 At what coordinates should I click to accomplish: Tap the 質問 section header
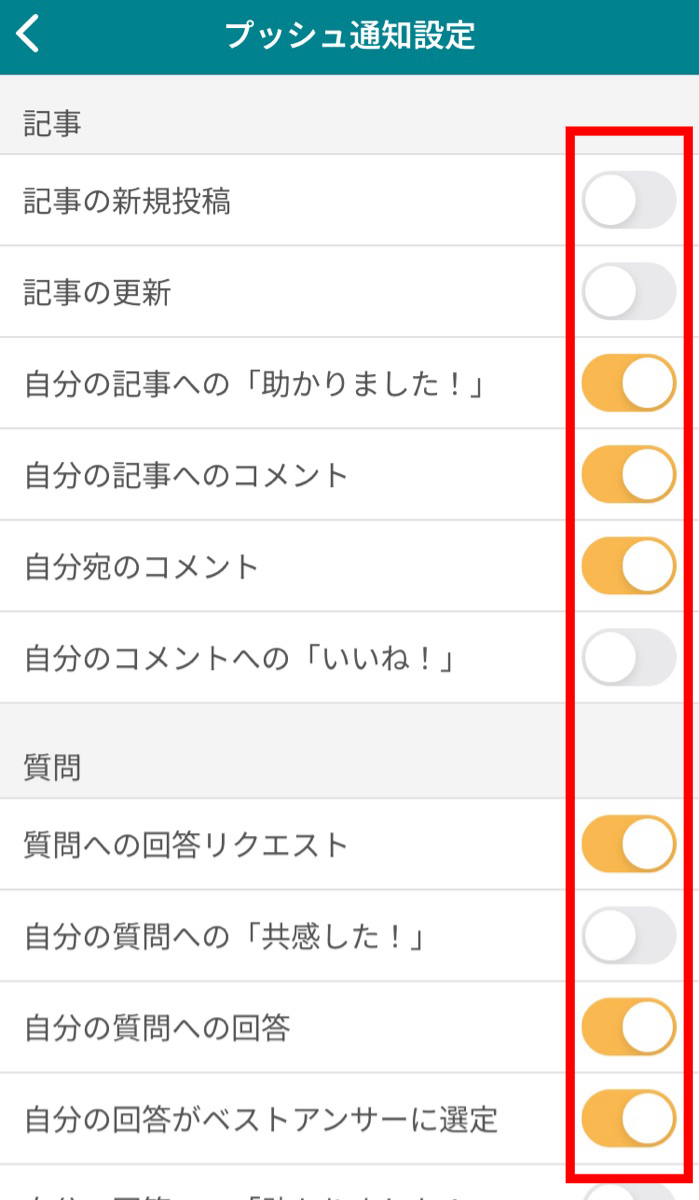pyautogui.click(x=52, y=767)
